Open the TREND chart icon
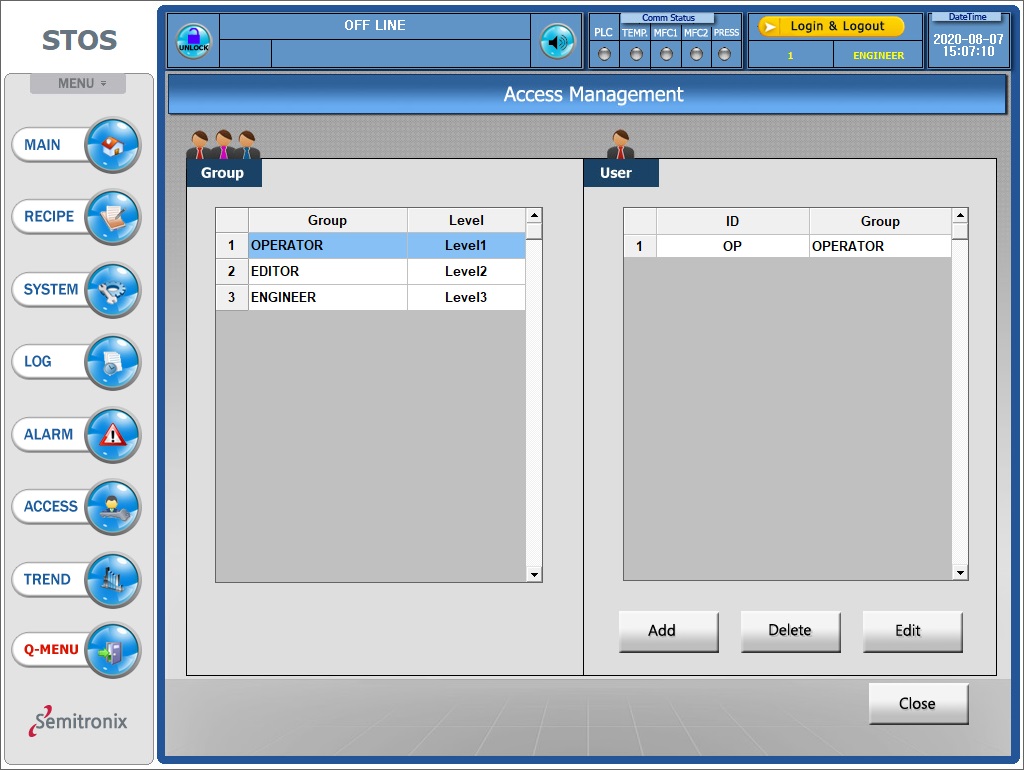Screen dimensions: 1024x770 tap(112, 580)
